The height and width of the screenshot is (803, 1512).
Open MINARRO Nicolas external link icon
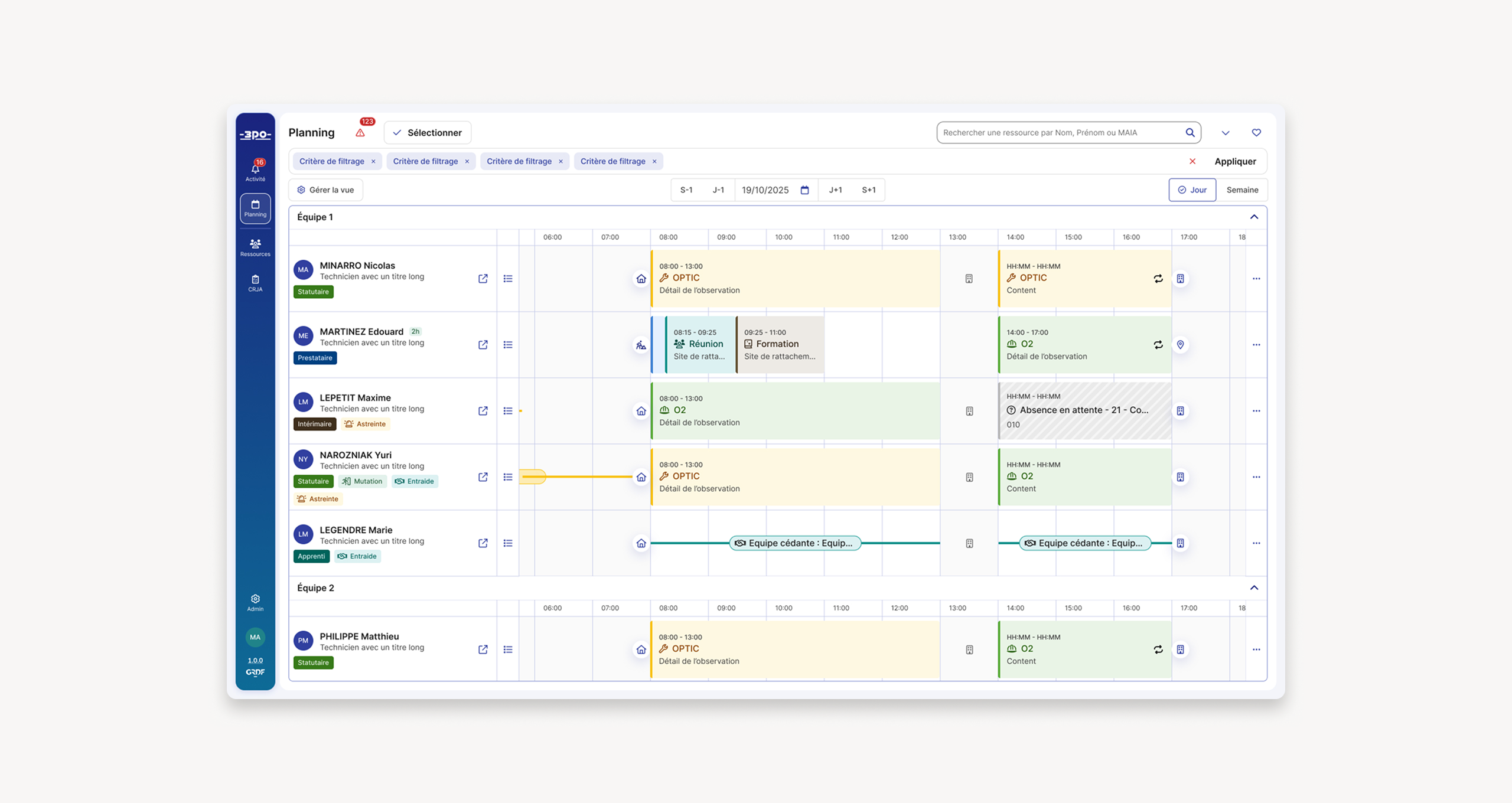point(483,279)
